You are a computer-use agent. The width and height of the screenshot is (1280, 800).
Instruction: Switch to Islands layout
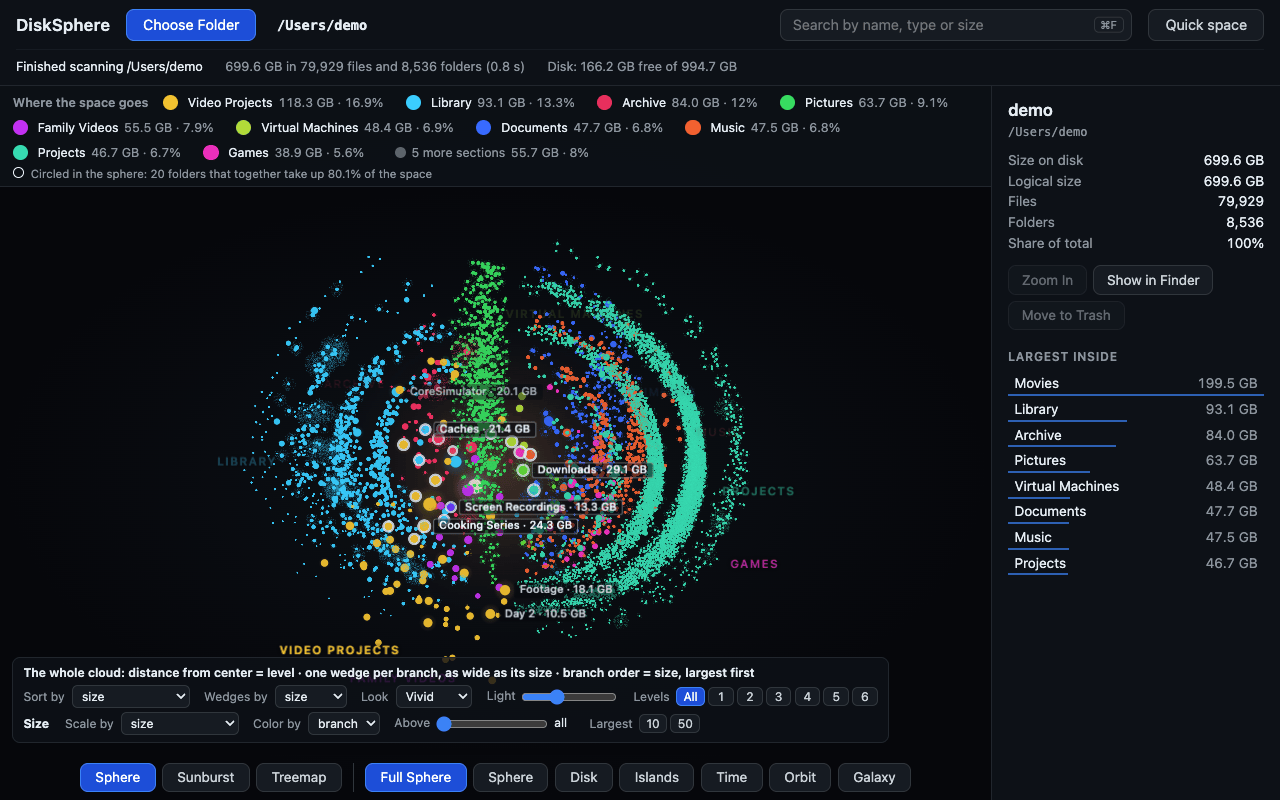click(x=657, y=777)
